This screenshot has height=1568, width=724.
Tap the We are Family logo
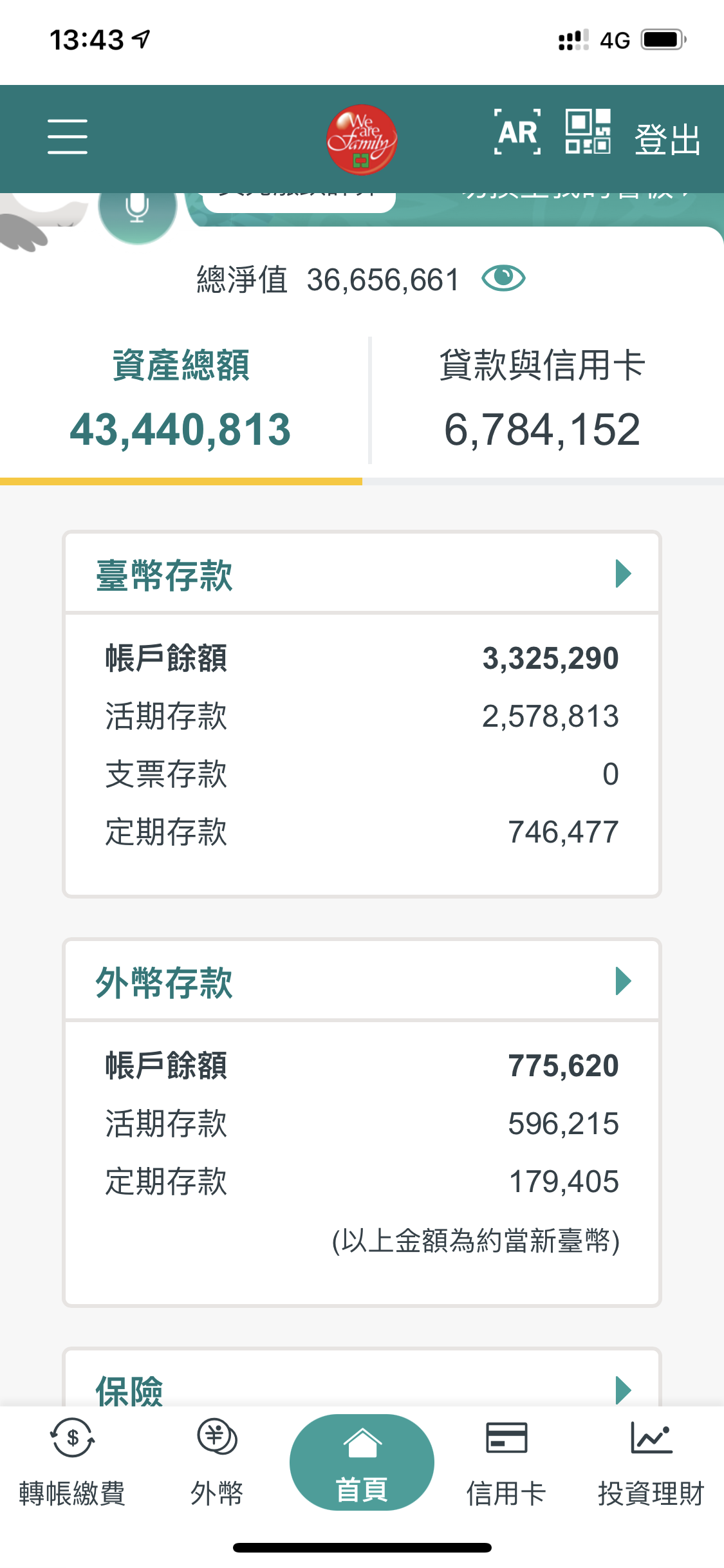[x=362, y=139]
